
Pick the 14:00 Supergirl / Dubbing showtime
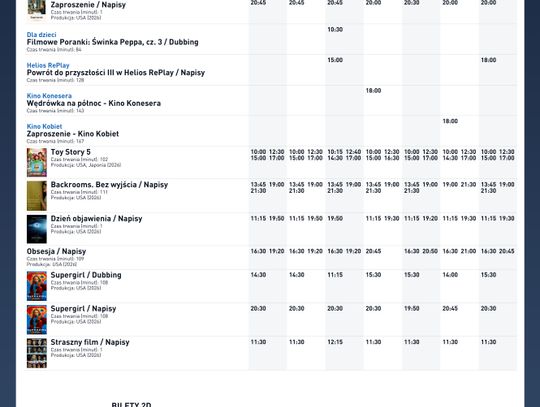tap(450, 275)
